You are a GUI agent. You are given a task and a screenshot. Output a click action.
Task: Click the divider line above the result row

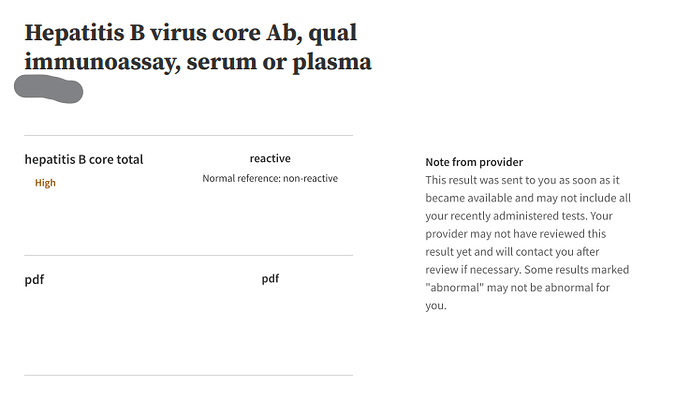(x=188, y=135)
